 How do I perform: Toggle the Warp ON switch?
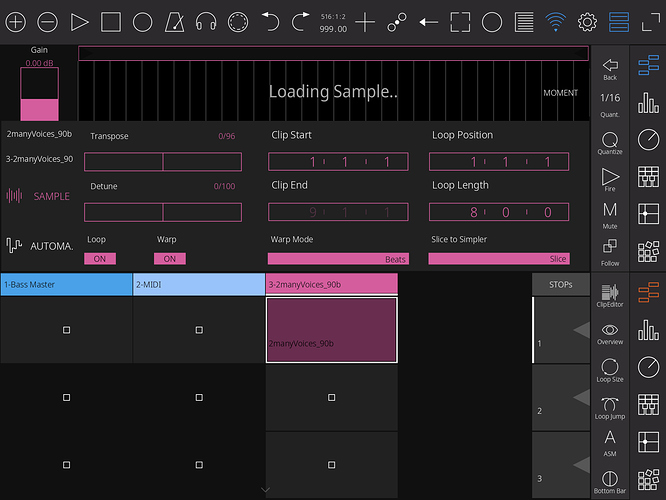point(169,258)
